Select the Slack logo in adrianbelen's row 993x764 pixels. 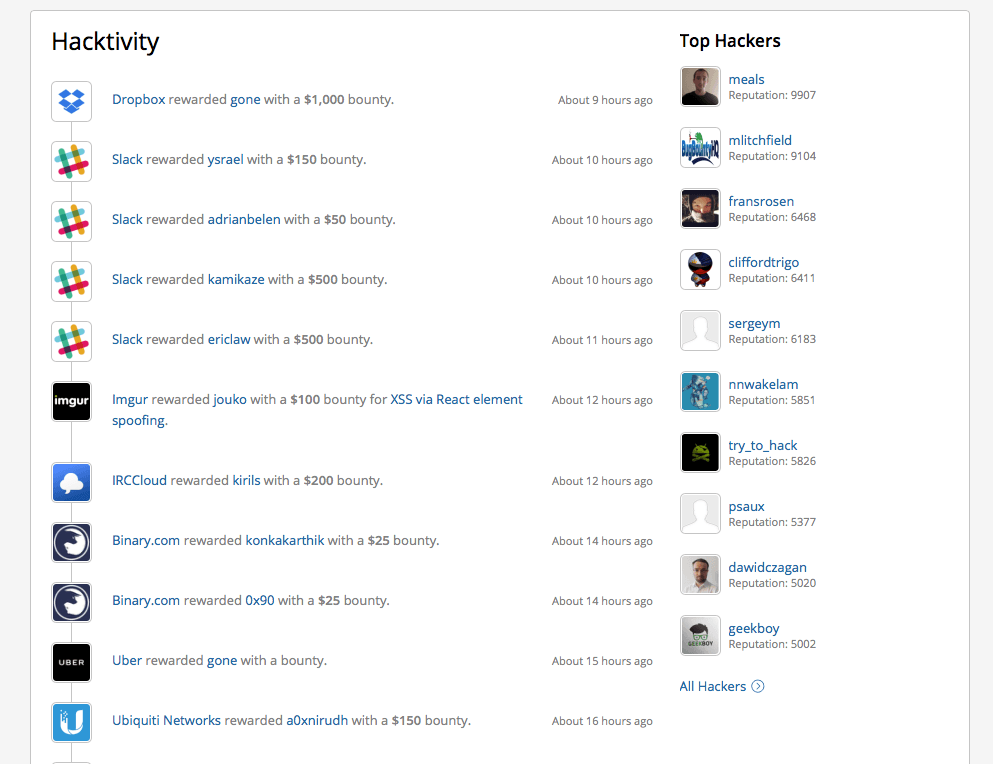tap(72, 222)
